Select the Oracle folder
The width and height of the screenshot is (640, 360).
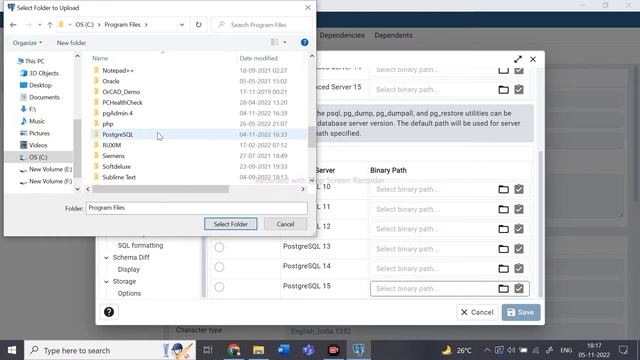tap(111, 81)
